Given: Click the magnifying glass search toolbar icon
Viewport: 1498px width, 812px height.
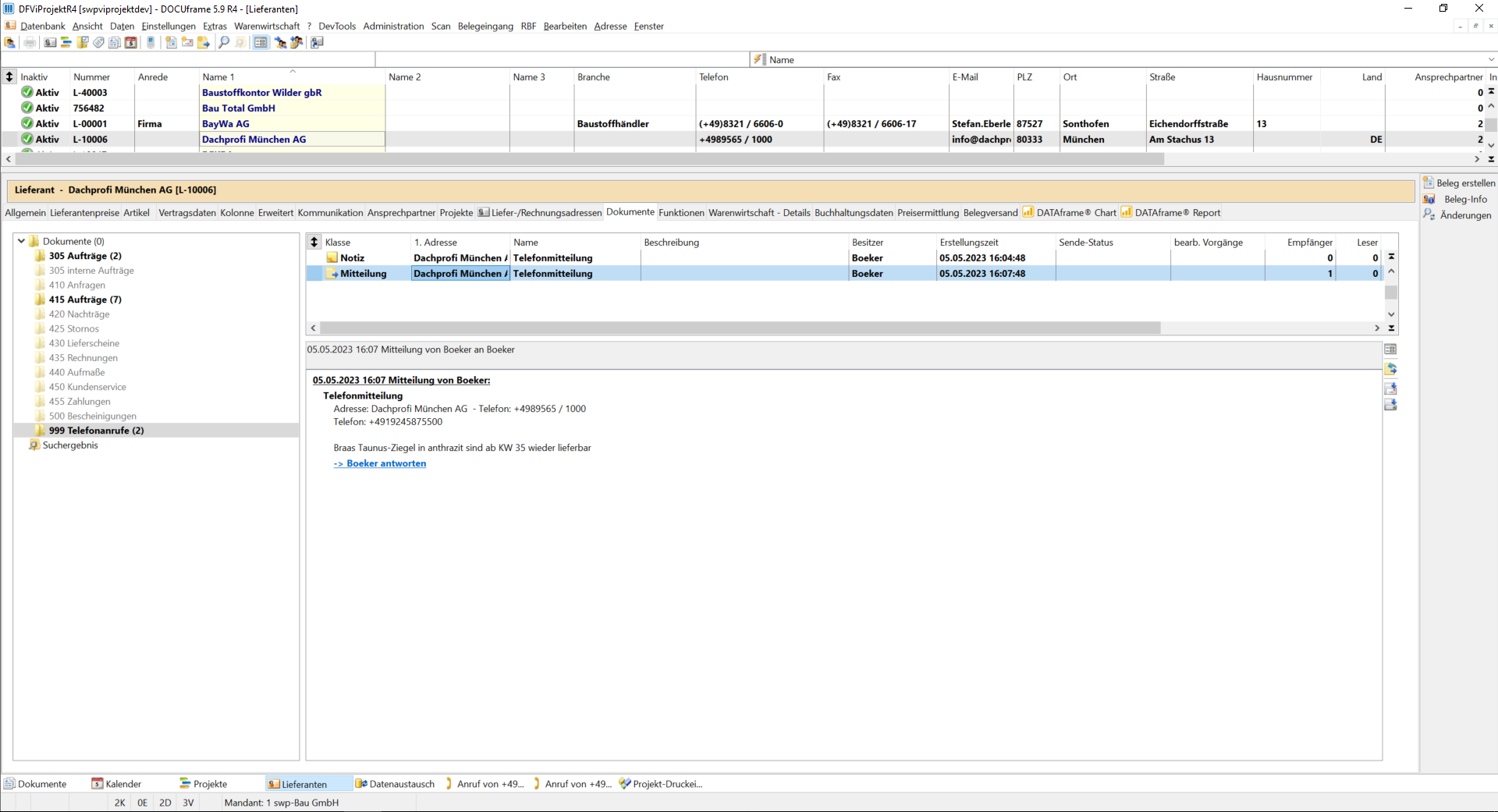Looking at the screenshot, I should 224,42.
